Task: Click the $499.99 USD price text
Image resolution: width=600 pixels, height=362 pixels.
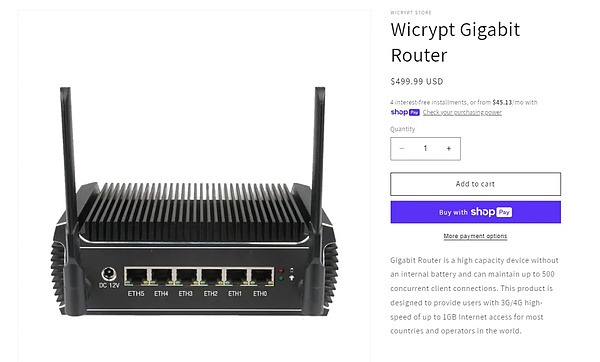Action: tap(417, 82)
